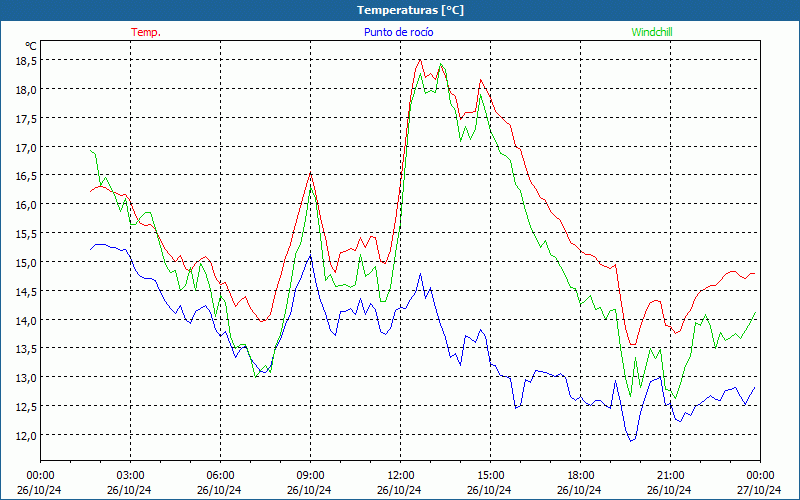Click the 12,0 y-axis value
Viewport: 800px width, 500px height.
click(26, 436)
